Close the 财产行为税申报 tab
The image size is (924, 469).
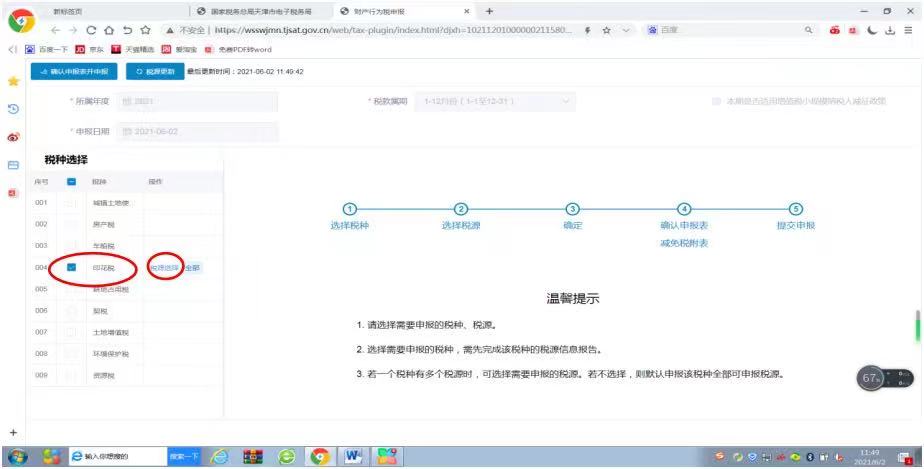[467, 11]
